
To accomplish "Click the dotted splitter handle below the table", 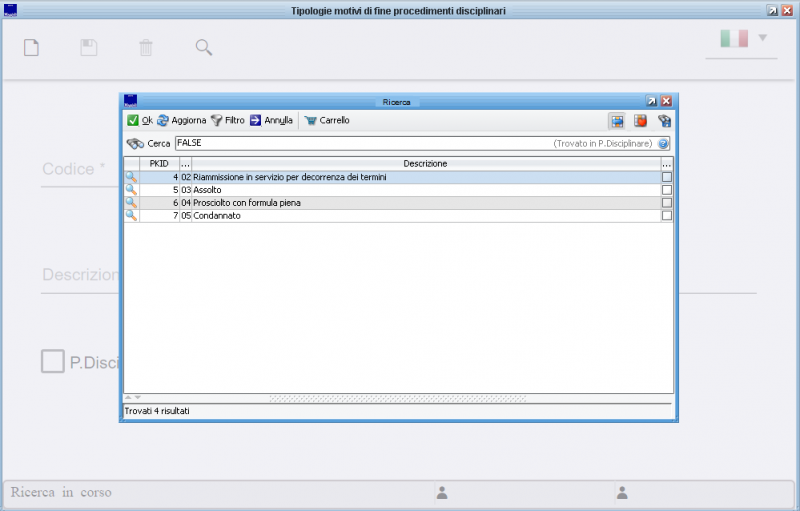I will click(398, 399).
